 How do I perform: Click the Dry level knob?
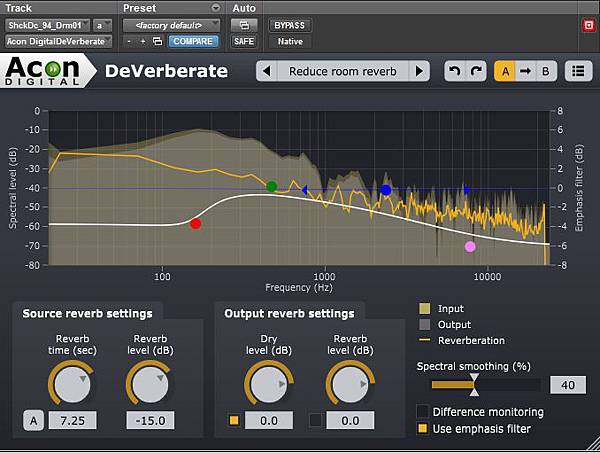(269, 384)
